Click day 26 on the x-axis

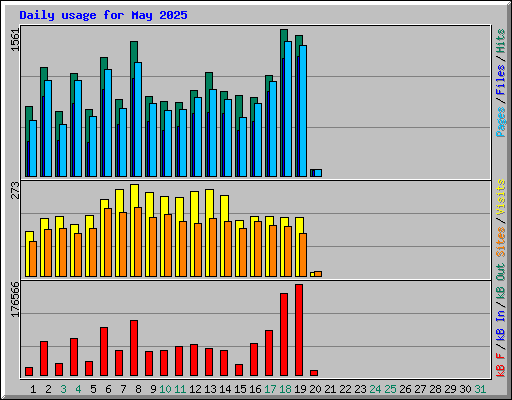pyautogui.click(x=405, y=389)
